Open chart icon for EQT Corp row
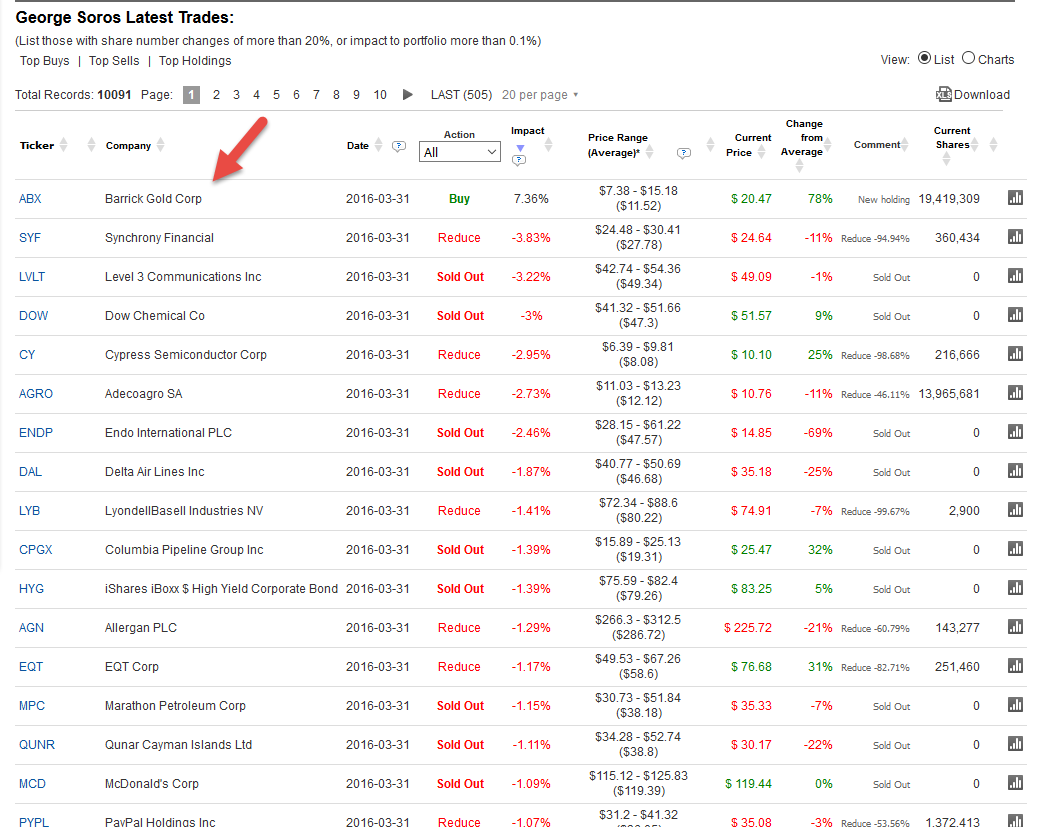 (1015, 665)
